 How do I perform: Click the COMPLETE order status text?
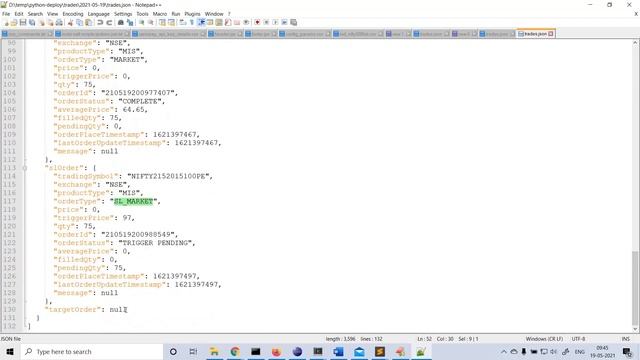tap(140, 101)
